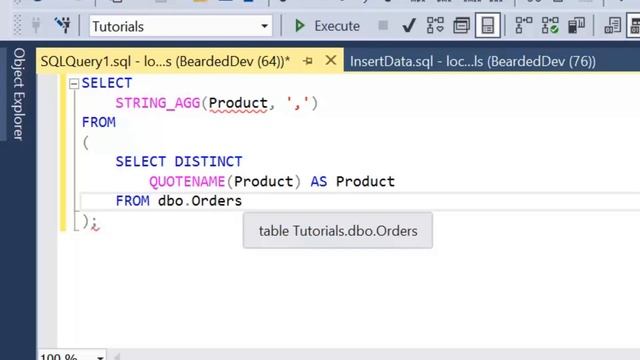Click the greyed Connect plug icon
Image resolution: width=640 pixels, height=360 pixels.
[36, 26]
